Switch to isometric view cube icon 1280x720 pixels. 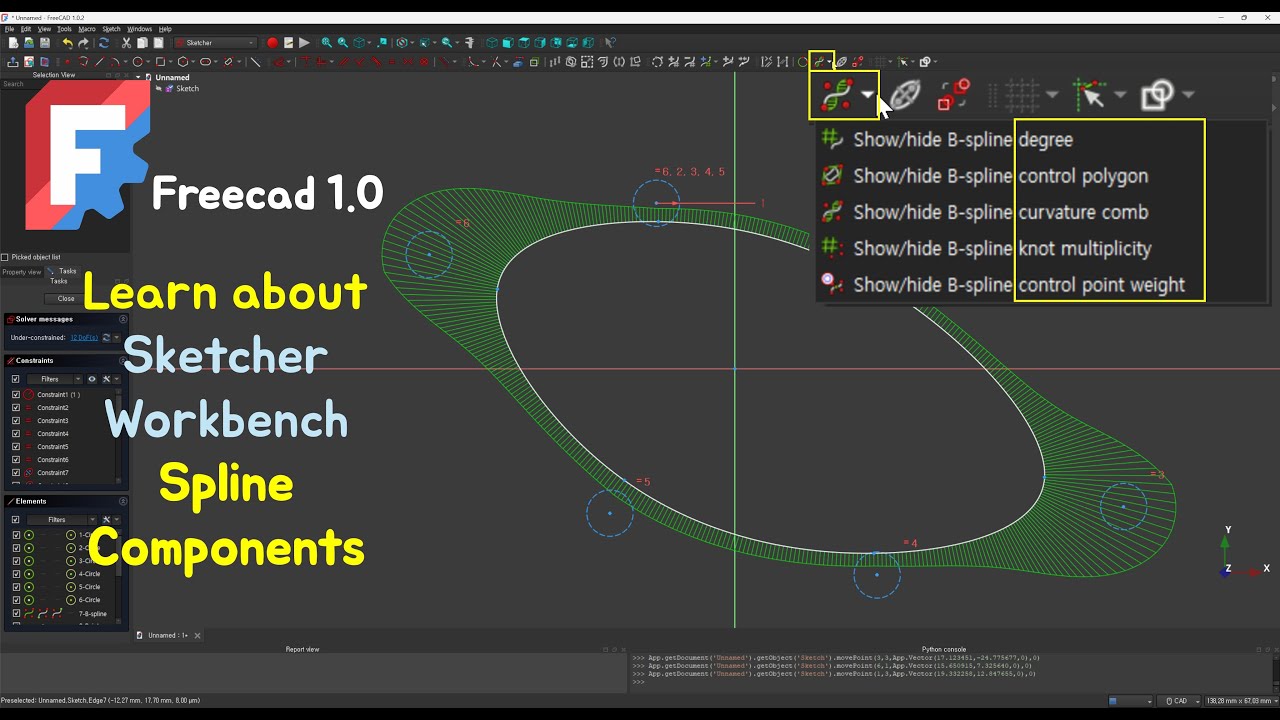click(491, 43)
